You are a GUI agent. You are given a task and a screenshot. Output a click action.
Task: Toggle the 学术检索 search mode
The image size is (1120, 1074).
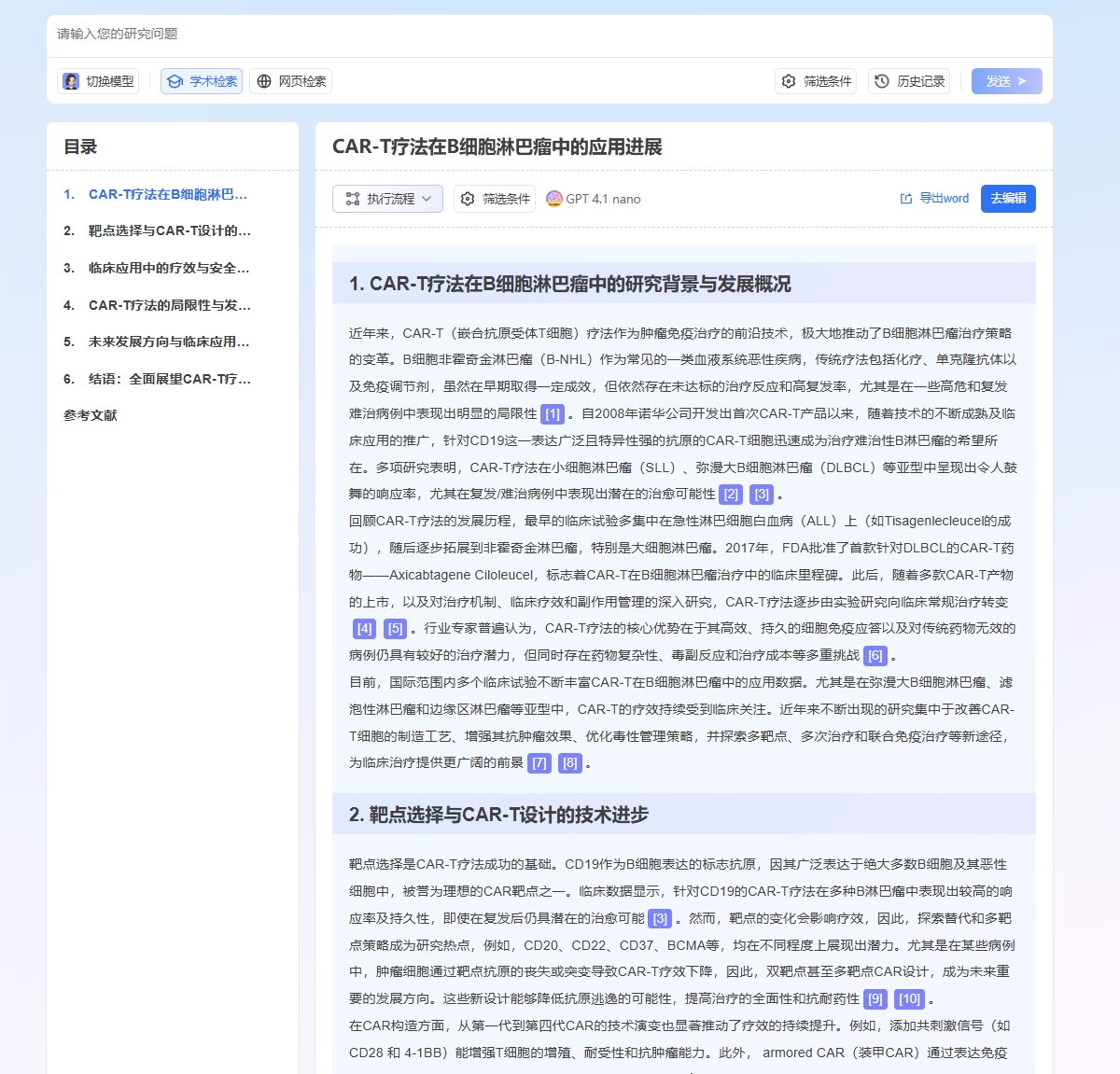[202, 81]
